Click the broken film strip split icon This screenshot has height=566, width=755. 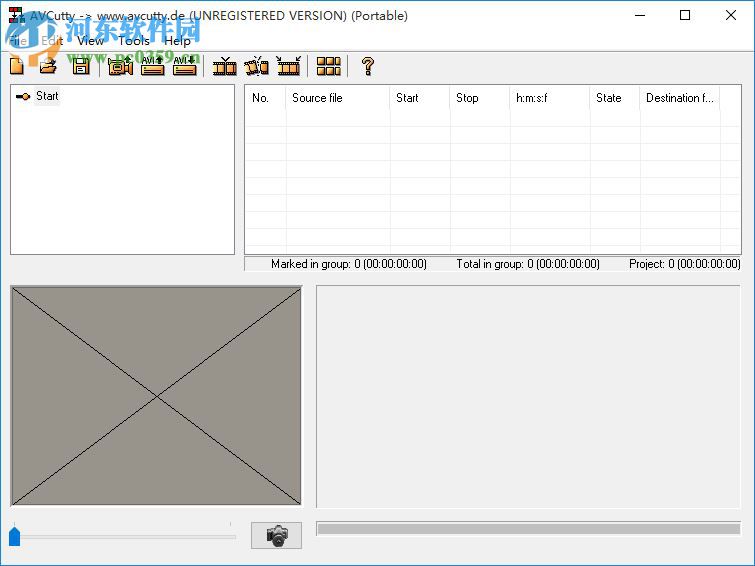[257, 66]
